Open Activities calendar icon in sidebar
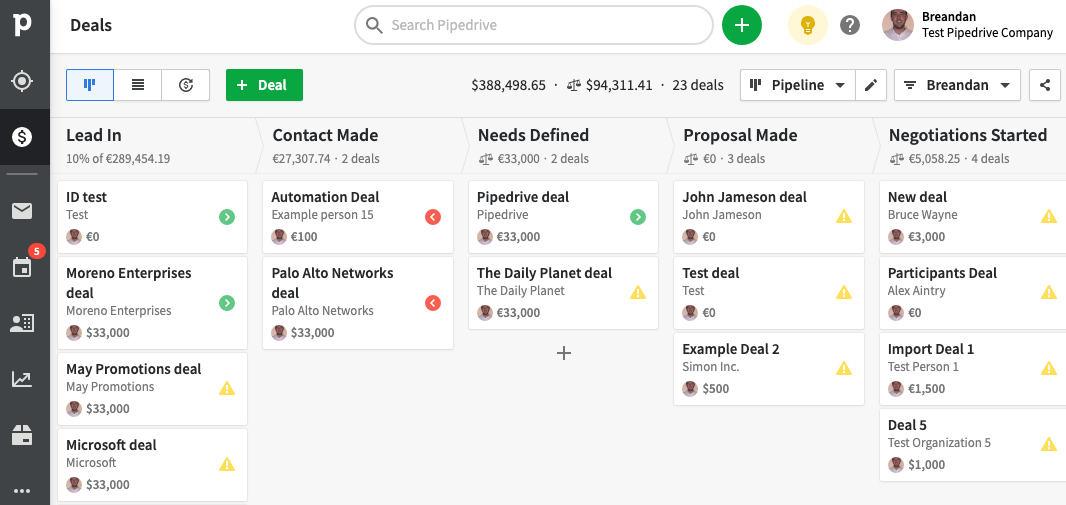Viewport: 1066px width, 505px height. (22, 267)
